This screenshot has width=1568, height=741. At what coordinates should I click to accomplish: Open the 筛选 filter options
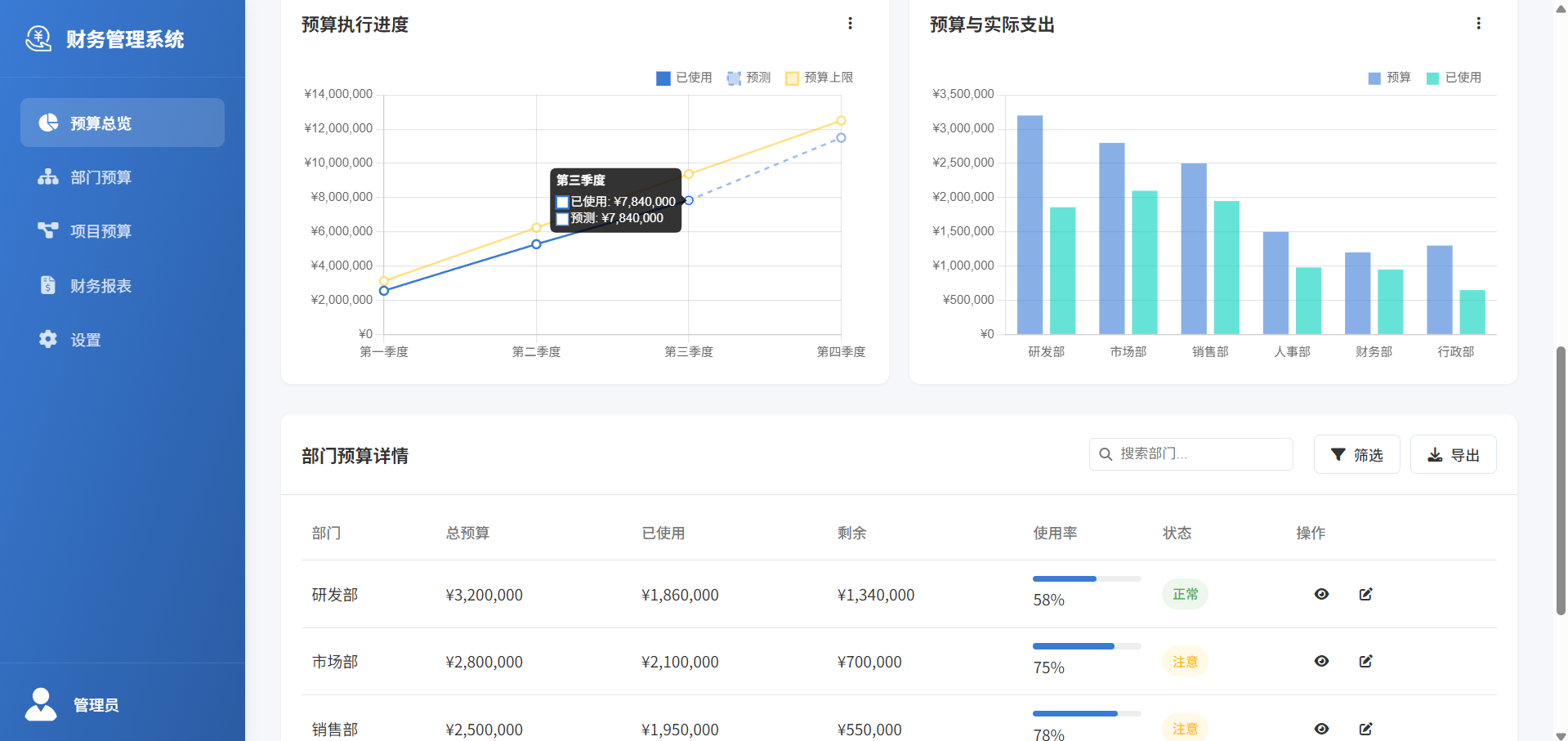click(x=1356, y=454)
